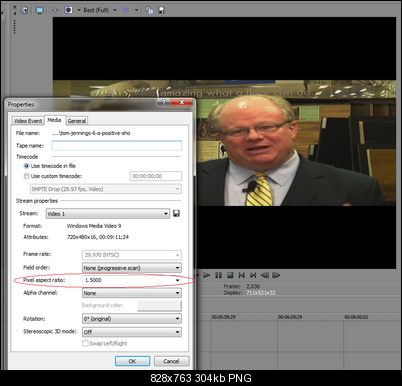
Task: Select Use custom timecode radio button
Action: pos(26,176)
